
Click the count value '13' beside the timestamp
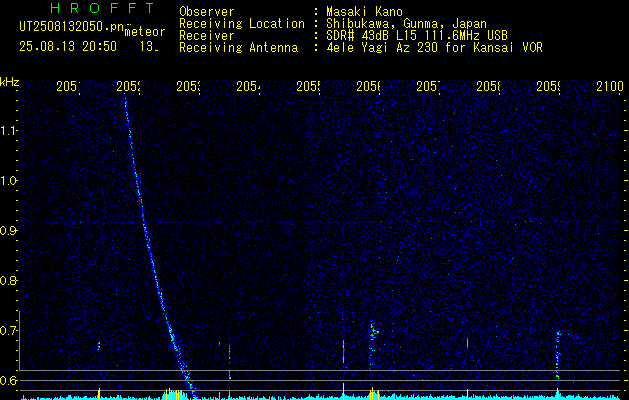[148, 47]
